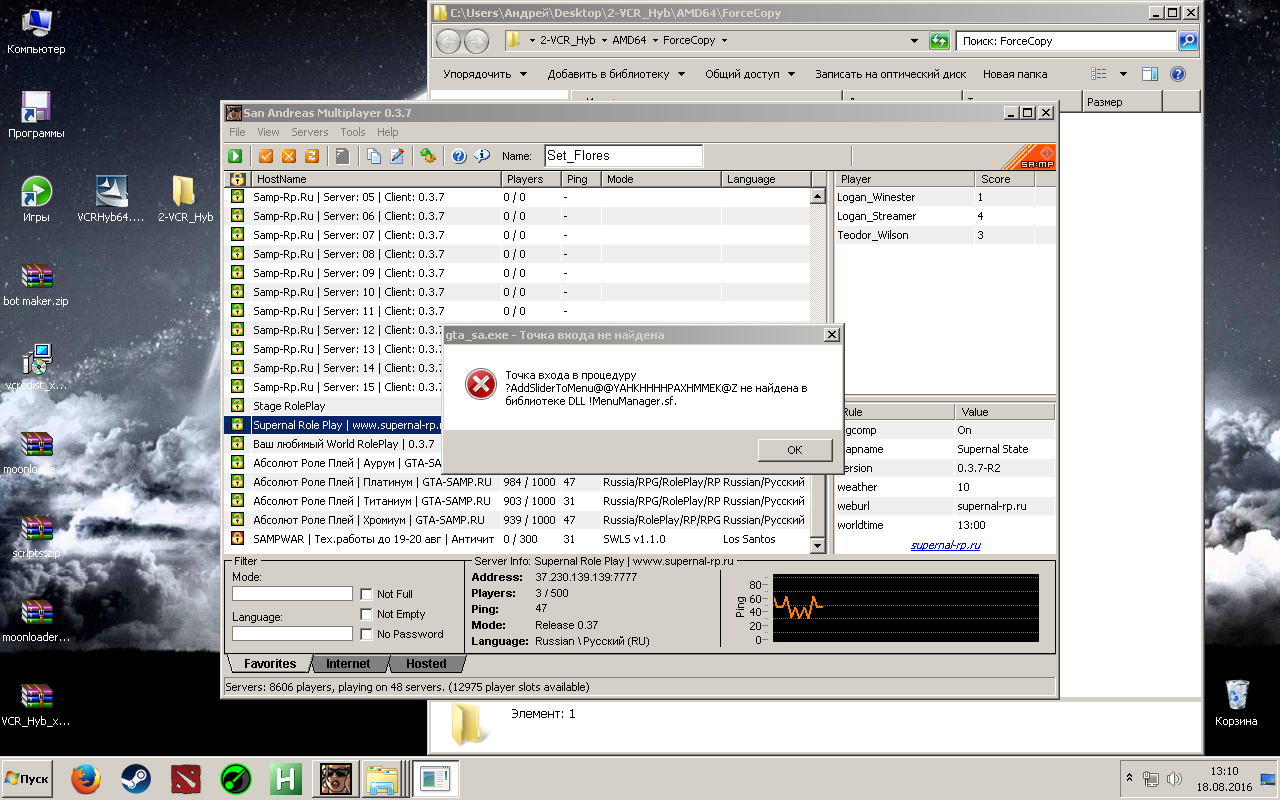The image size is (1280, 800).
Task: Click the server list scrollbar down arrow
Action: pyautogui.click(x=817, y=545)
